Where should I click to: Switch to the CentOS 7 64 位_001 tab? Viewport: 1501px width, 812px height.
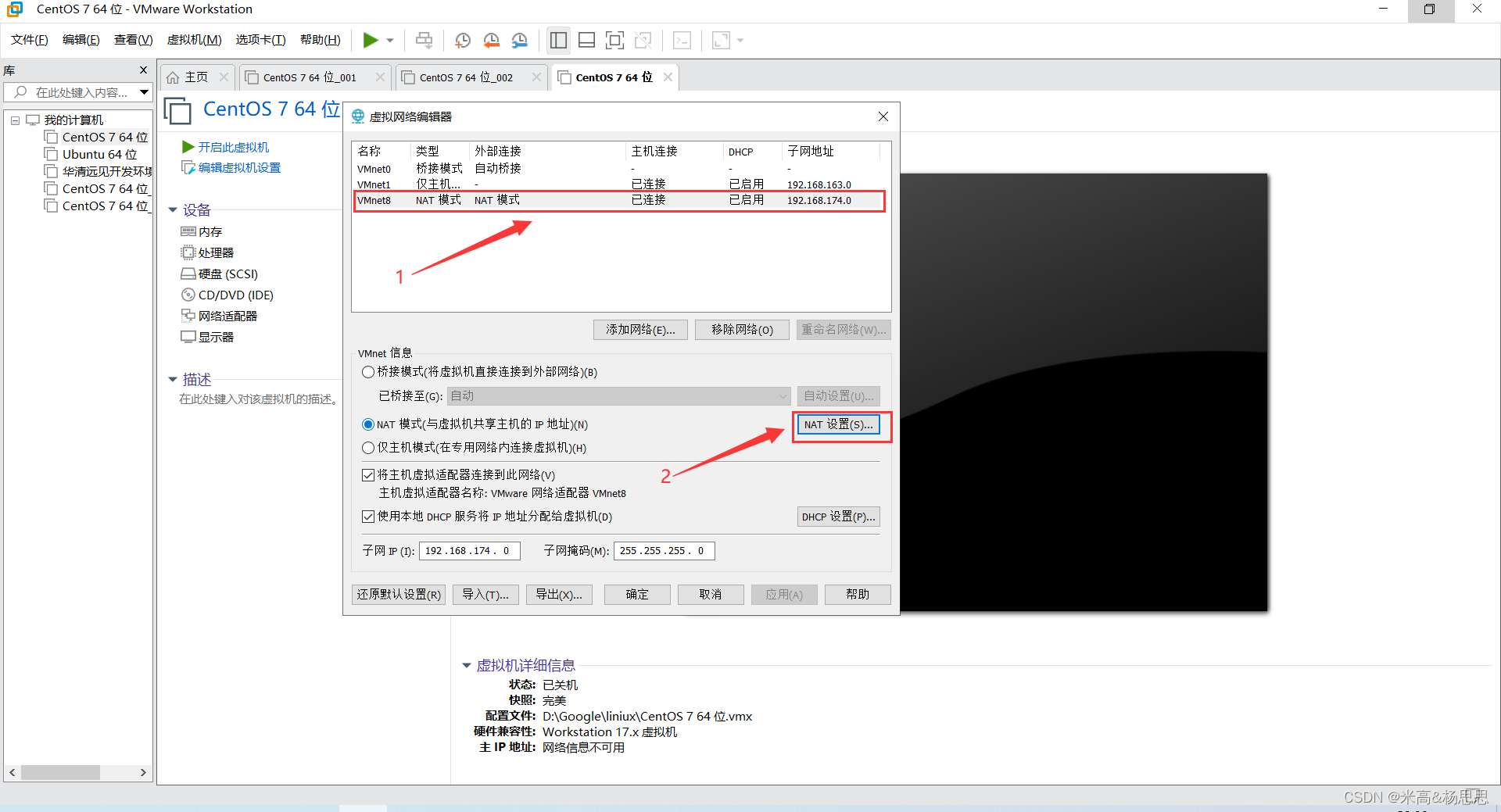point(310,77)
